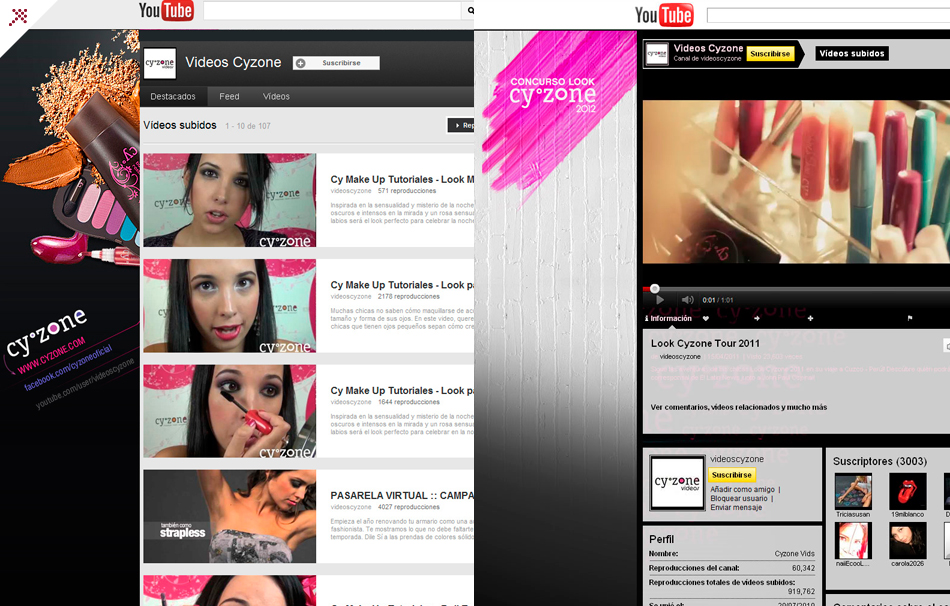Select the Información tab below the player
950x606 pixels.
pyautogui.click(x=668, y=319)
